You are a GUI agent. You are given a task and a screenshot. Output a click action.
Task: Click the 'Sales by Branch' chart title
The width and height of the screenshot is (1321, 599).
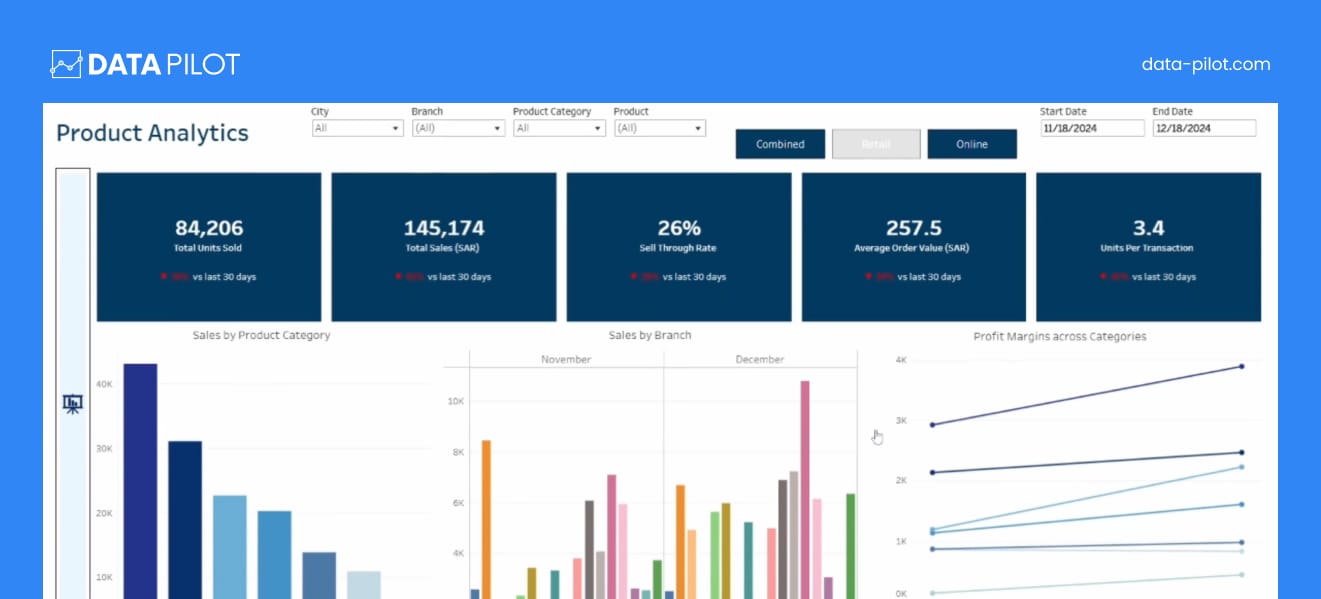click(x=650, y=336)
